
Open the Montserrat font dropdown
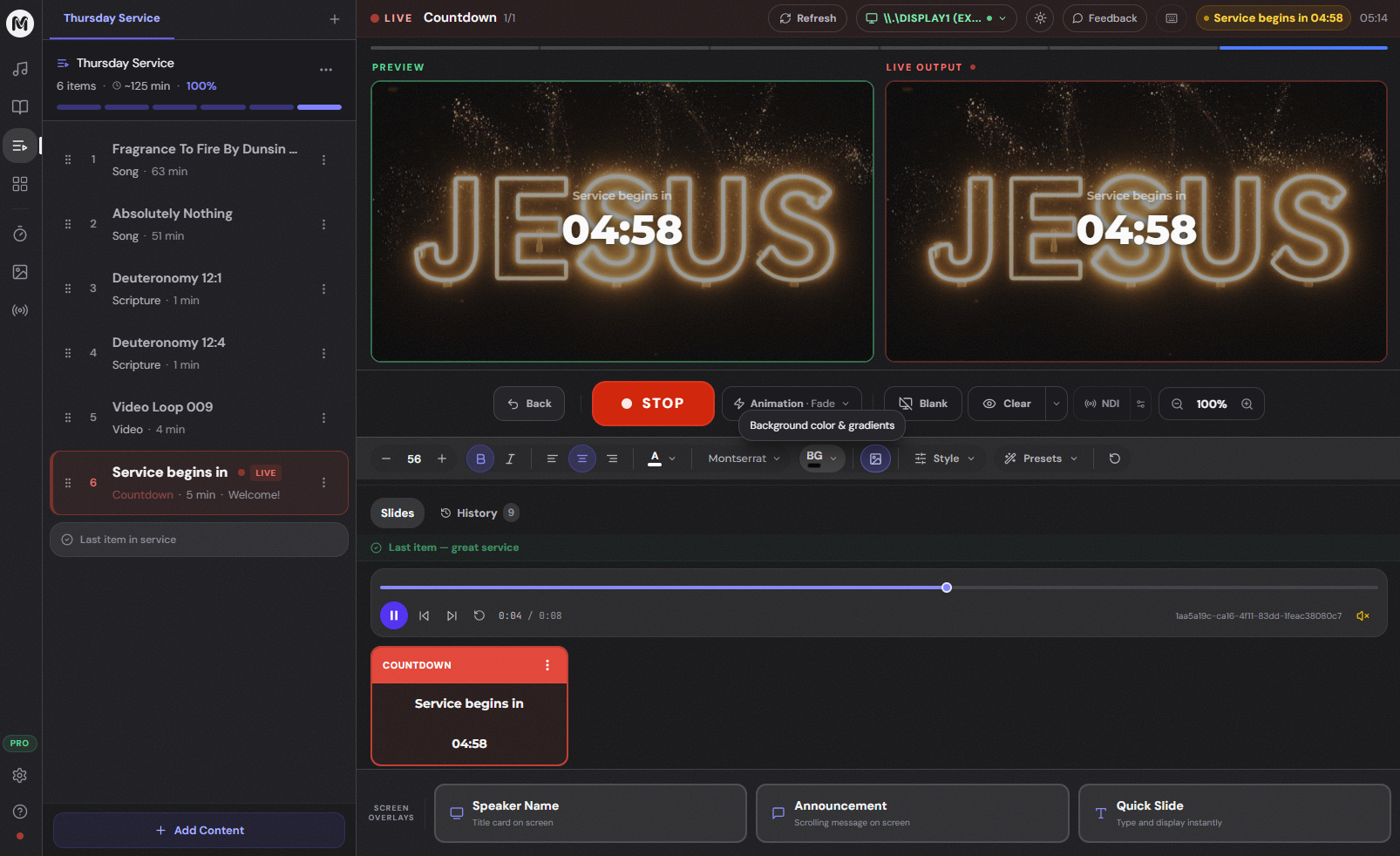tap(742, 458)
